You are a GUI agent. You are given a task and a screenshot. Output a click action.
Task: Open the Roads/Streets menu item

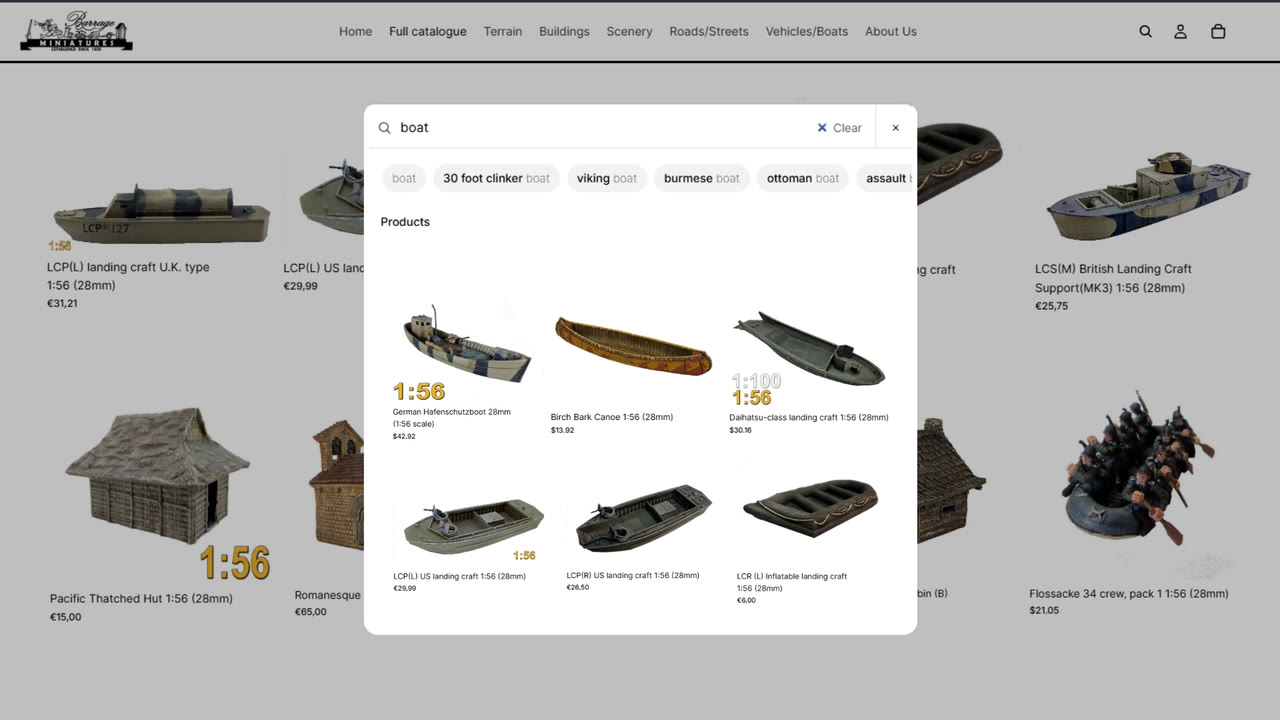709,31
